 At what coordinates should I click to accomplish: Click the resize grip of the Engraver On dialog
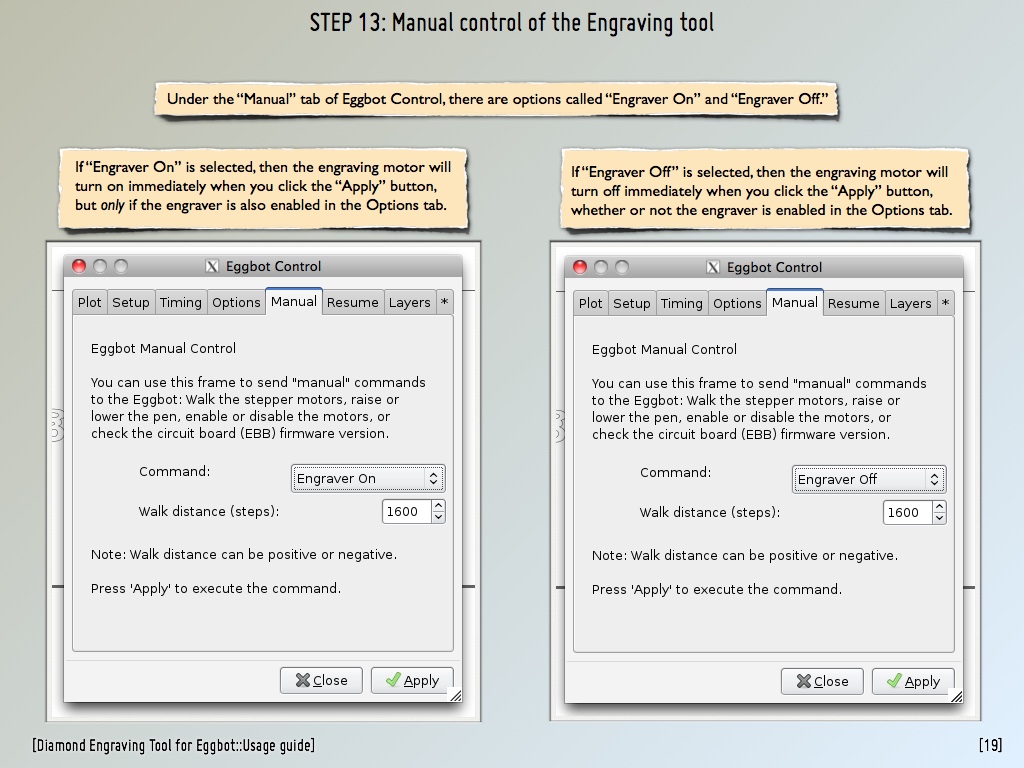pos(456,696)
